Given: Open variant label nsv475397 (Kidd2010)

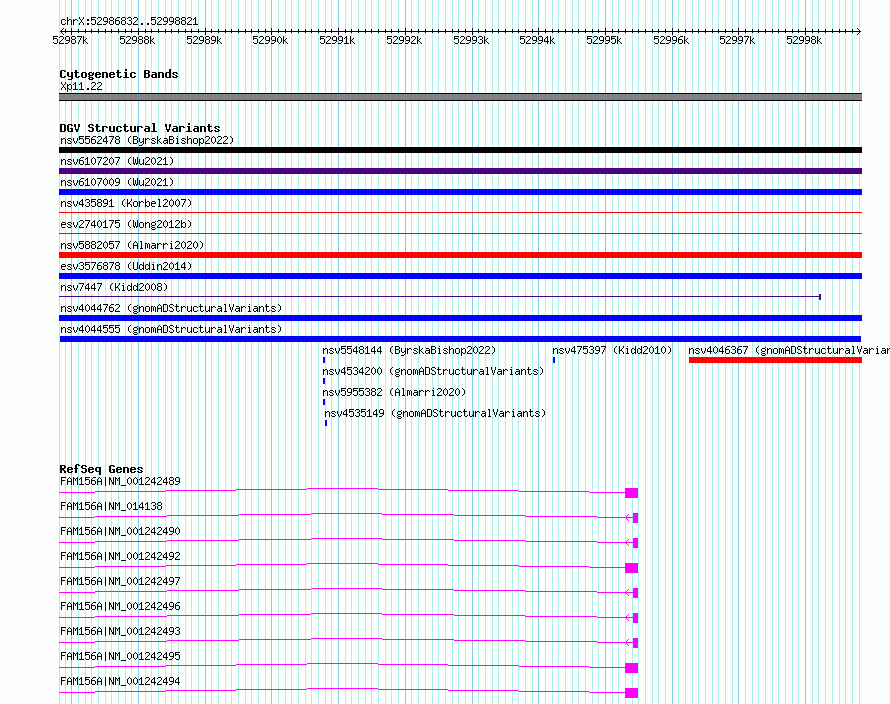Looking at the screenshot, I should point(612,350).
